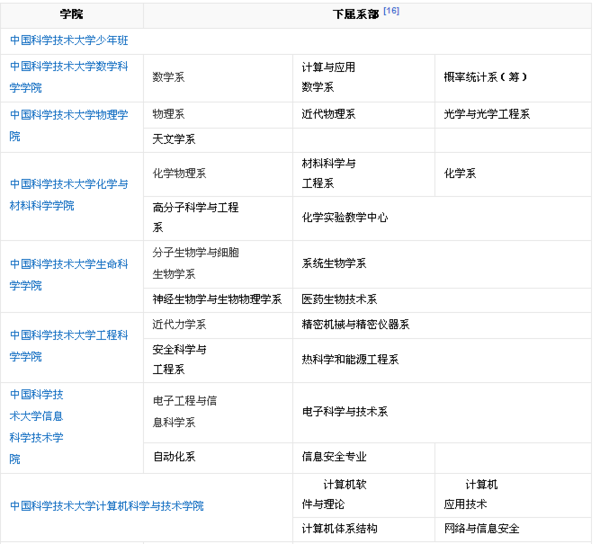Select the 近代物理系 cell
Viewport: 600px width, 544px height.
pos(364,114)
